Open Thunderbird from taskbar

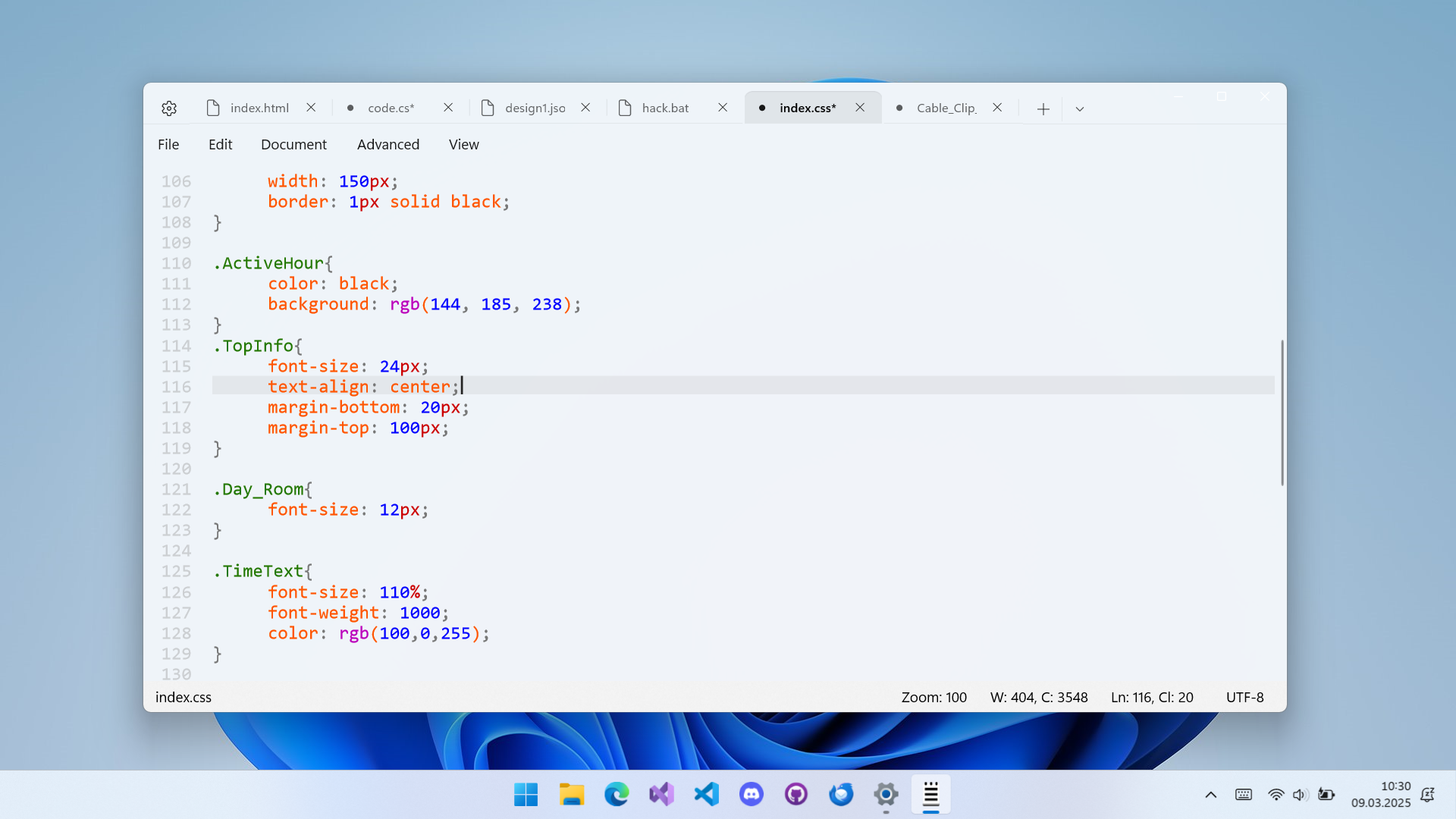(841, 795)
